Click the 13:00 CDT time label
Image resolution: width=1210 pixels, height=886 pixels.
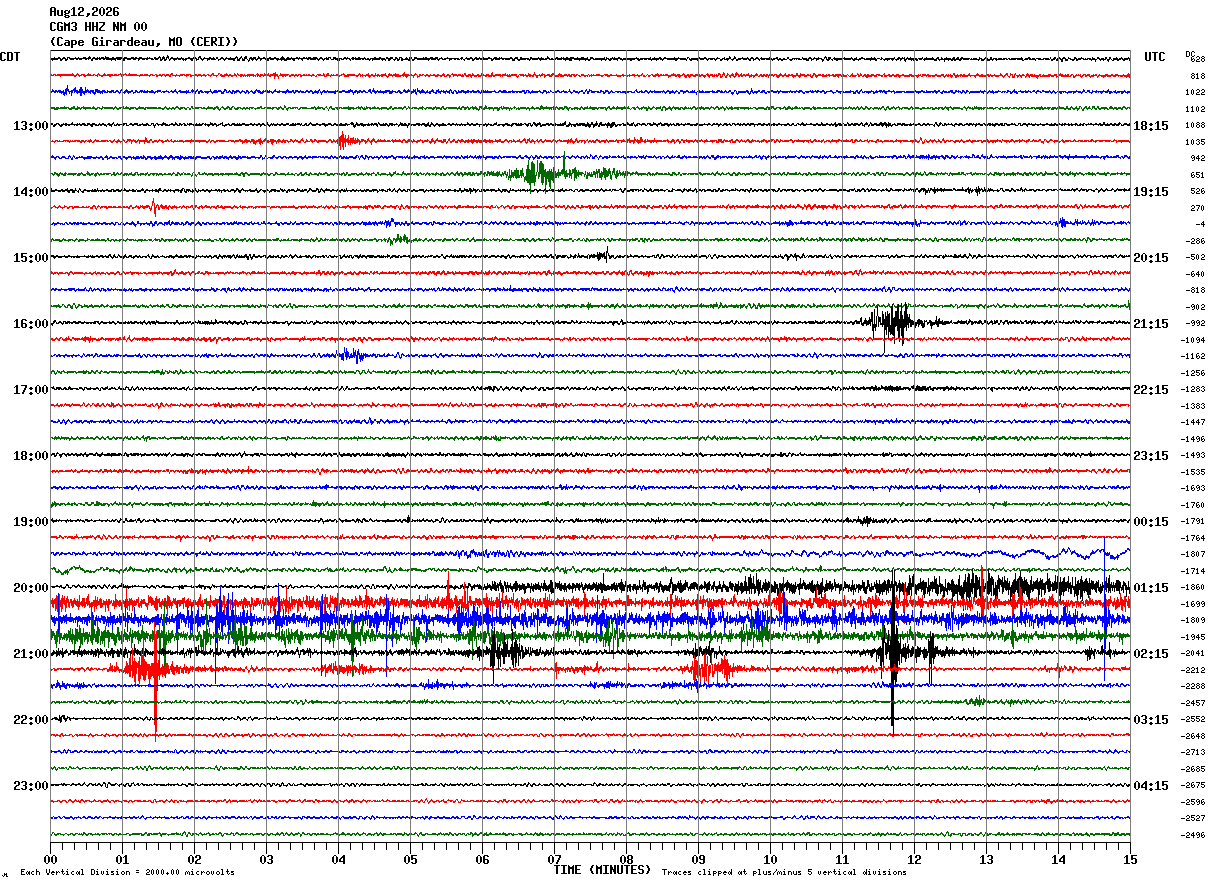[x=30, y=126]
